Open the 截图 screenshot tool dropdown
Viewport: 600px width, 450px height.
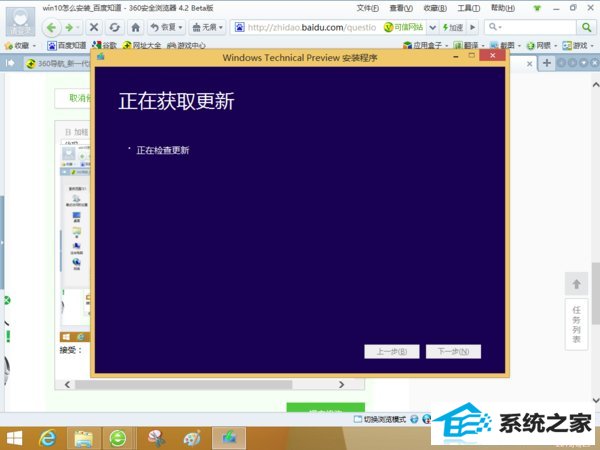[505, 46]
